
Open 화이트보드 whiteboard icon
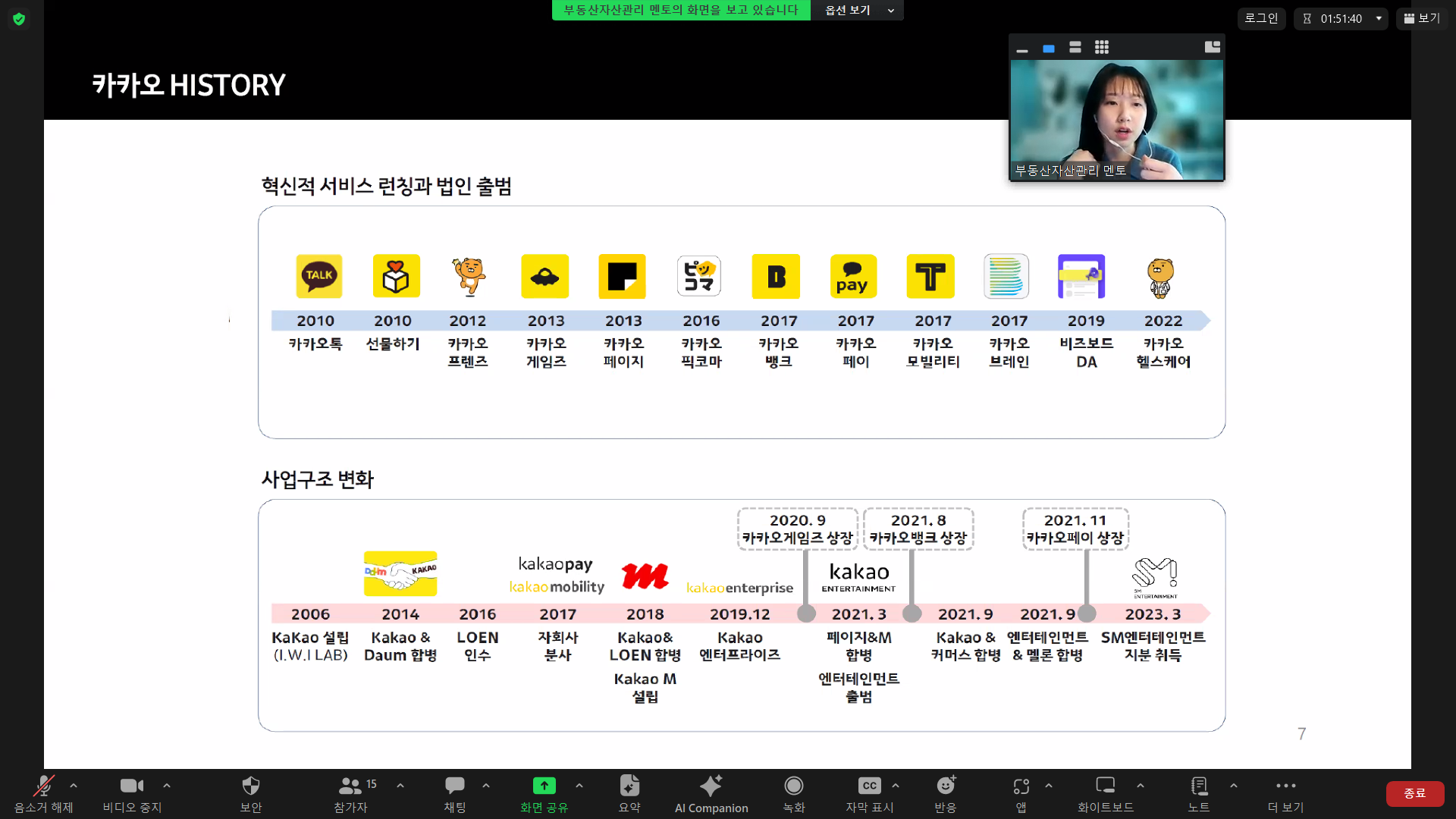1106,786
